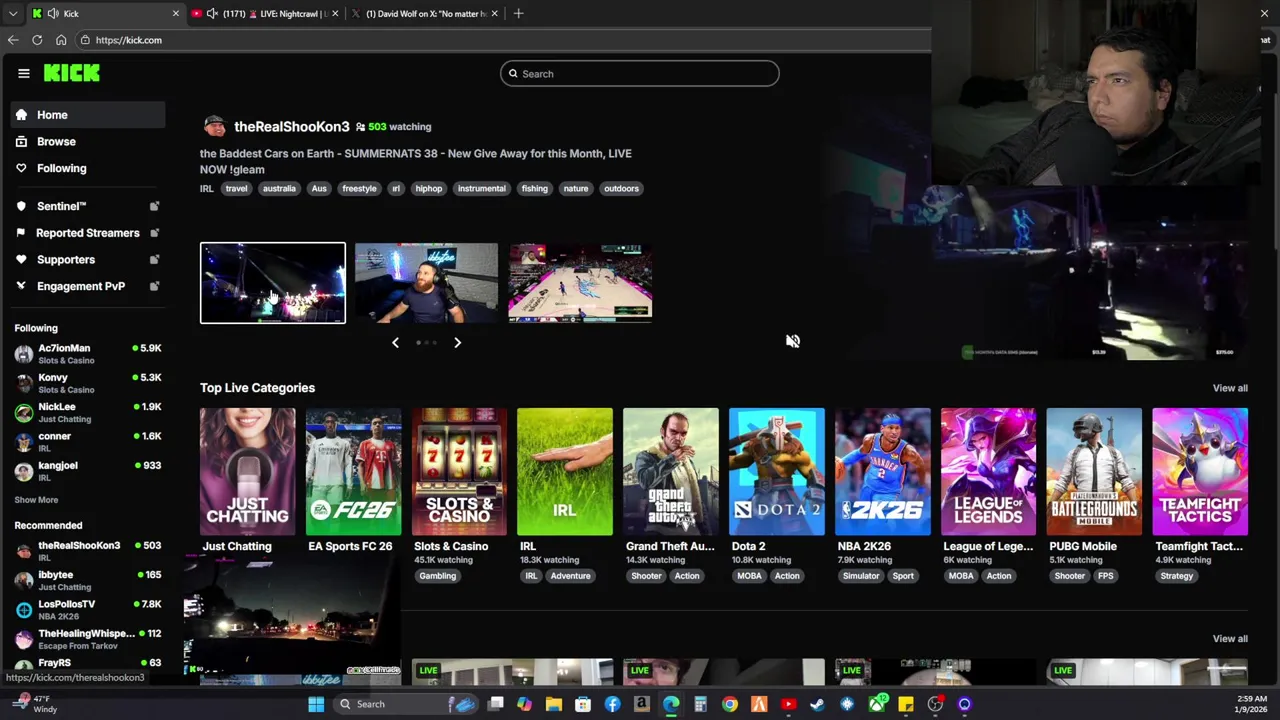Viewport: 1280px width, 720px height.
Task: Open File Explorer from taskbar
Action: pyautogui.click(x=553, y=704)
